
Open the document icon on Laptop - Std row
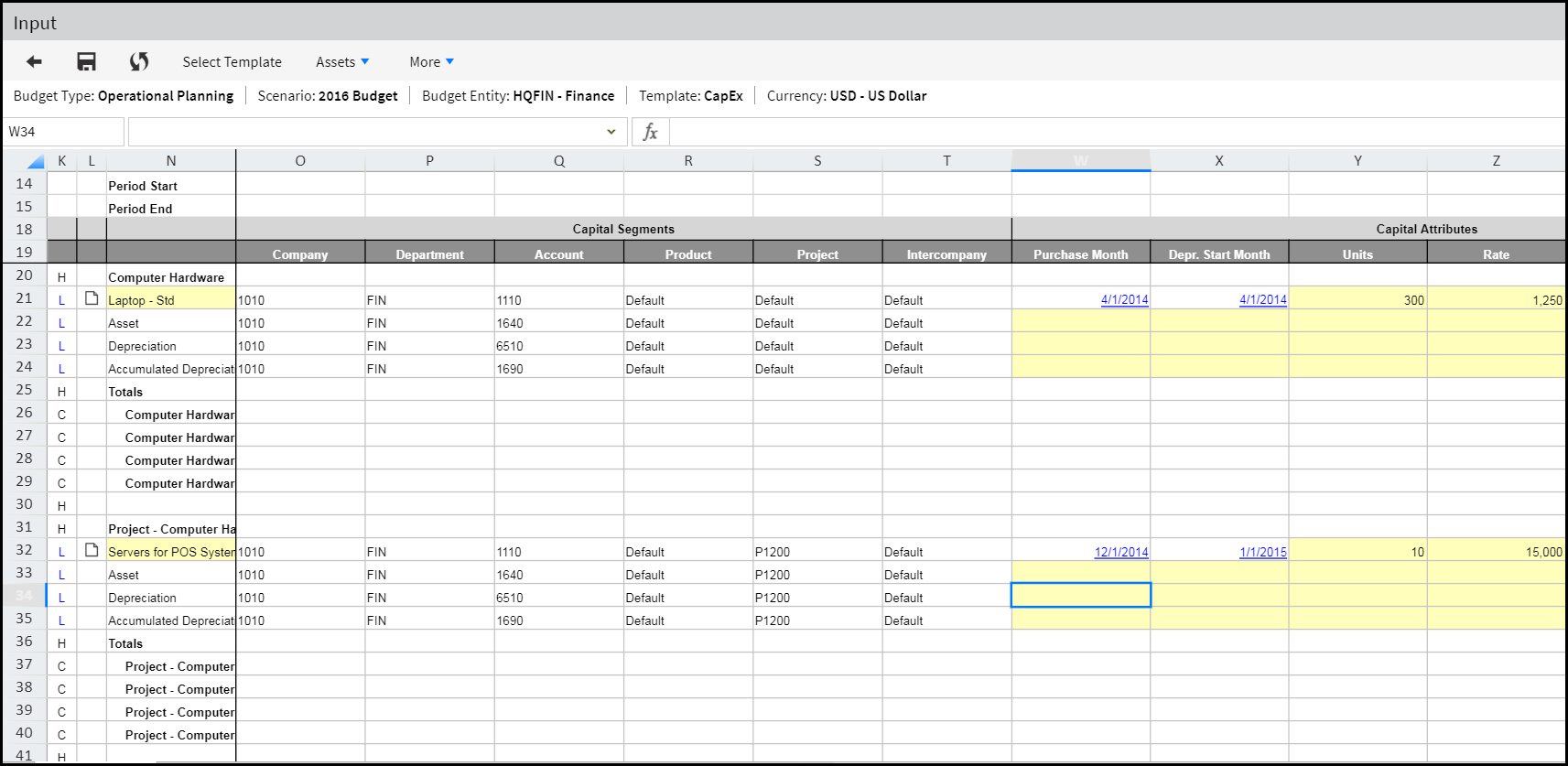click(x=92, y=298)
